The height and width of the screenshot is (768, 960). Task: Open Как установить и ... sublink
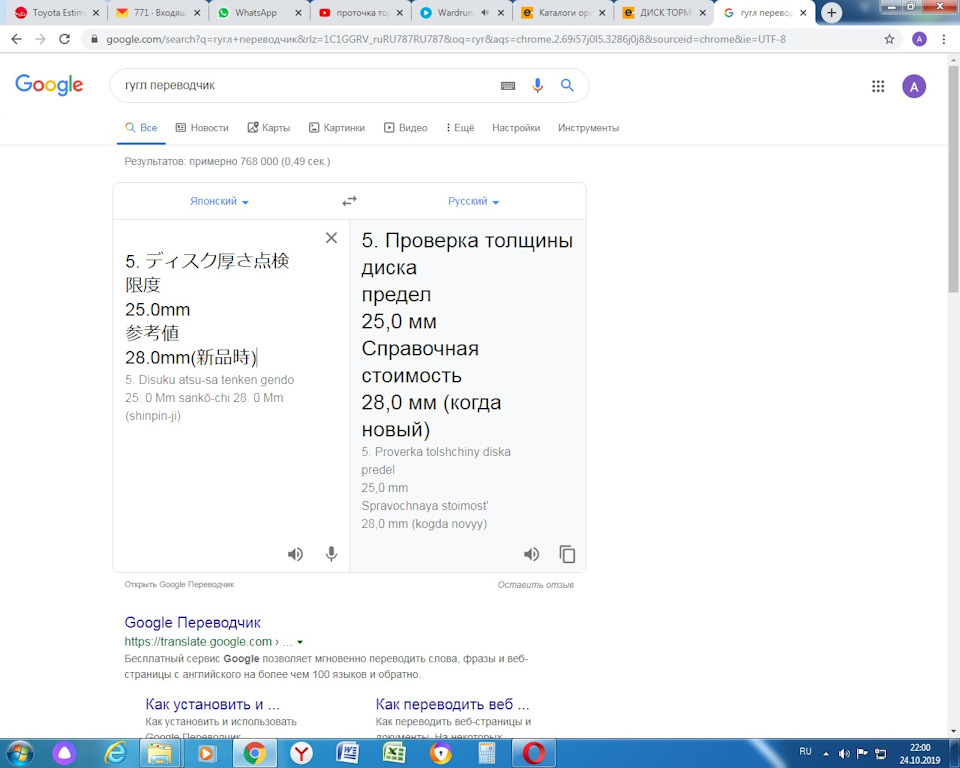212,704
